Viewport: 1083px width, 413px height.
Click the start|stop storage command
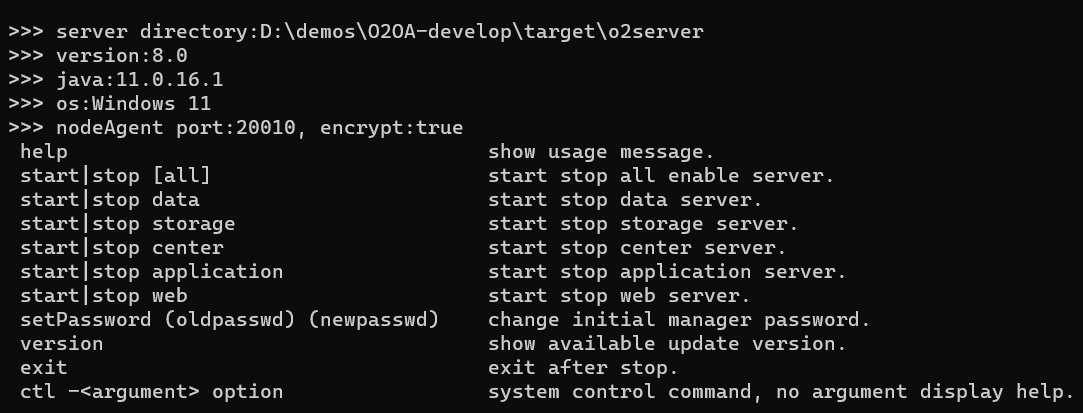pos(128,223)
